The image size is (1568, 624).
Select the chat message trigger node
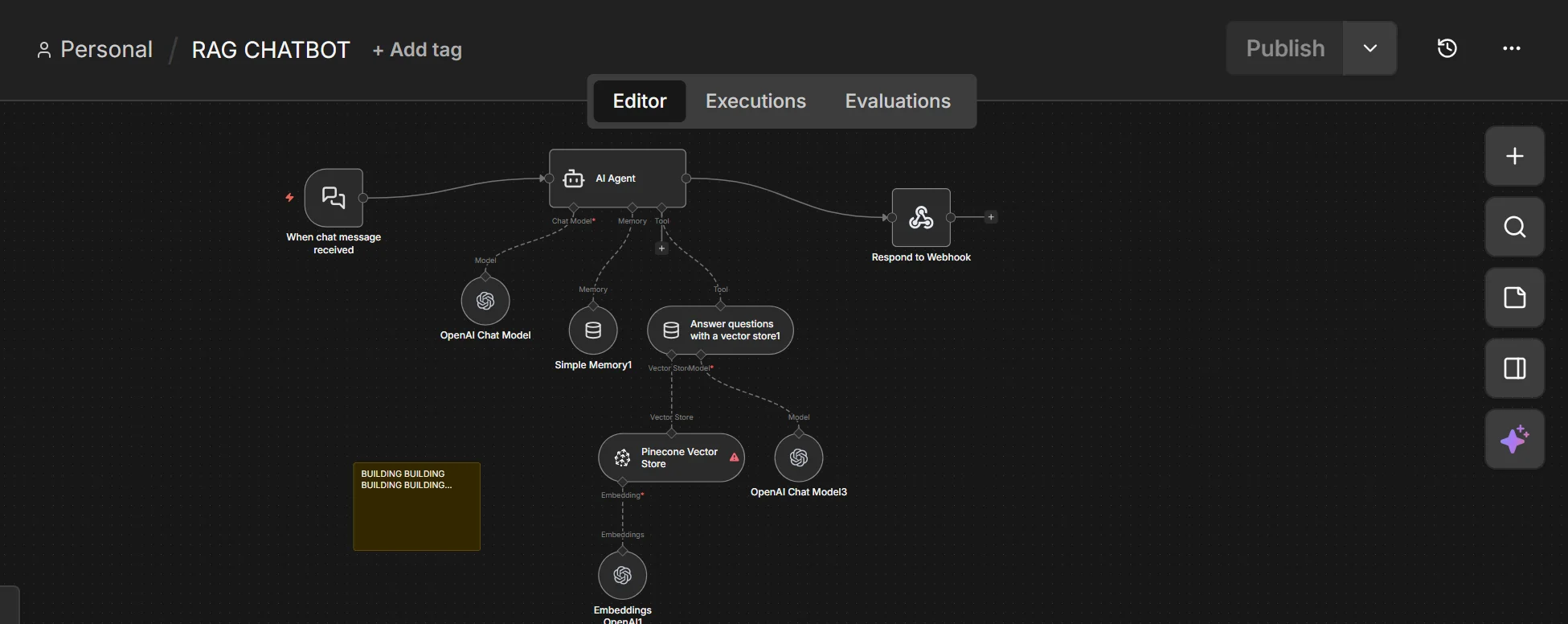click(x=334, y=198)
